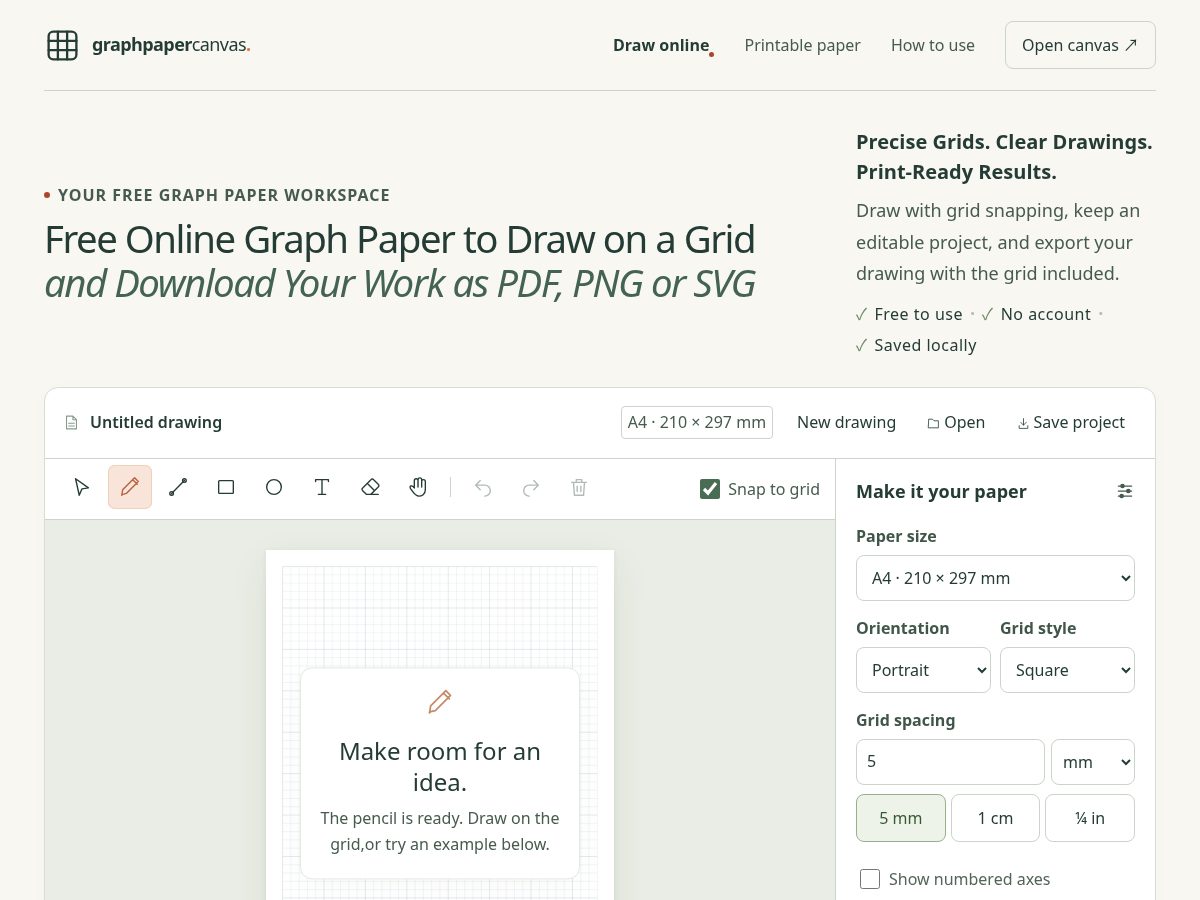Click the Grid spacing label
The image size is (1200, 900).
tap(905, 720)
